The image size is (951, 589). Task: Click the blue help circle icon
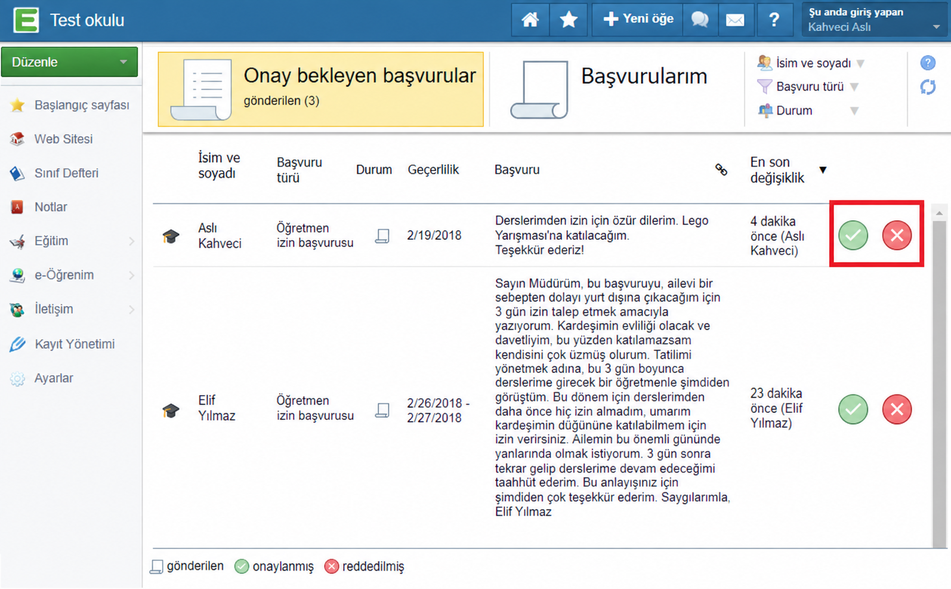(927, 62)
